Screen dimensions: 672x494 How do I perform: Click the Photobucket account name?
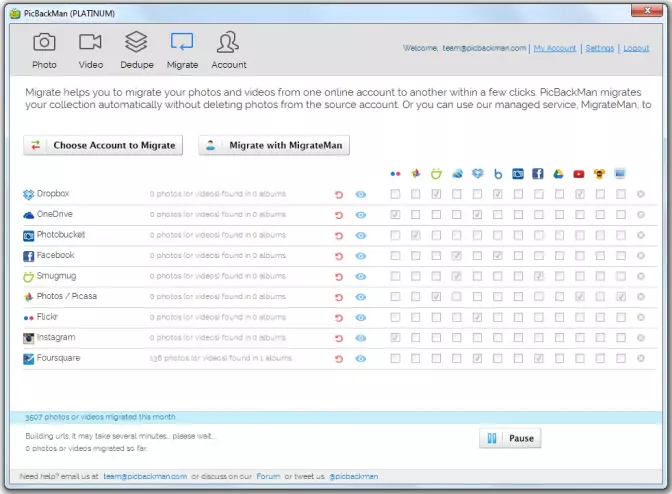(x=61, y=235)
